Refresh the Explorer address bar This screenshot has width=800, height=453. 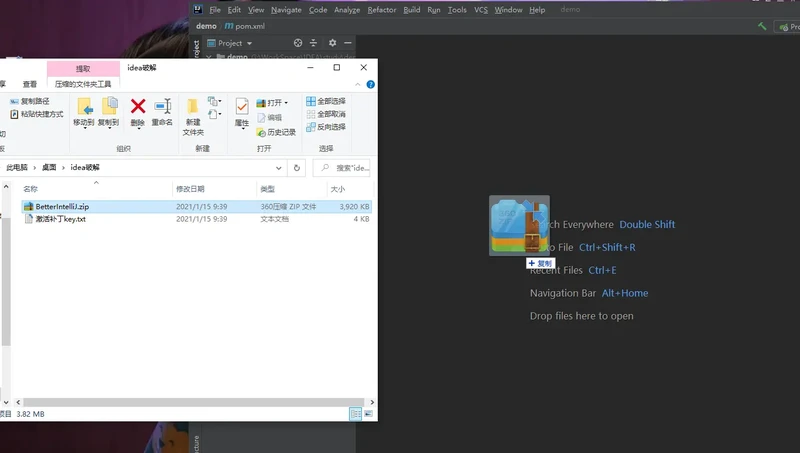[x=296, y=167]
